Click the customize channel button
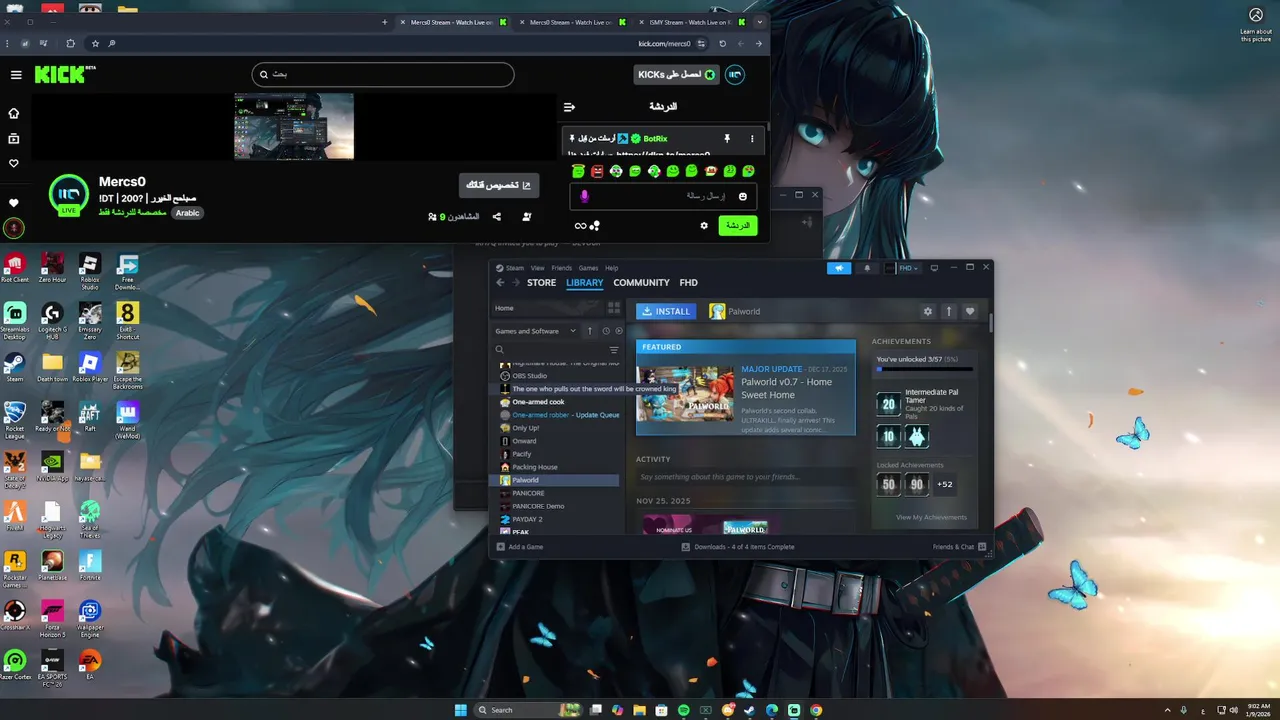Screen dimensions: 1280x720 [x=499, y=185]
